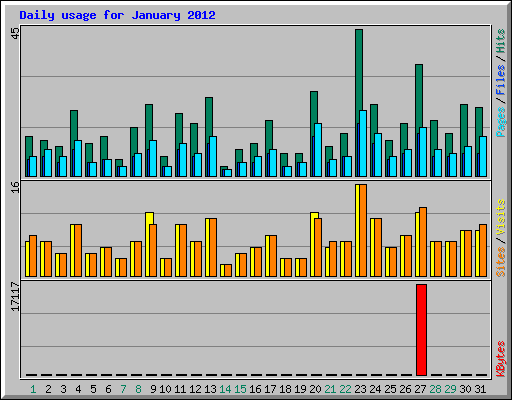The width and height of the screenshot is (512, 400).
Task: Click the "Pages" legend label
Action: tap(500, 122)
